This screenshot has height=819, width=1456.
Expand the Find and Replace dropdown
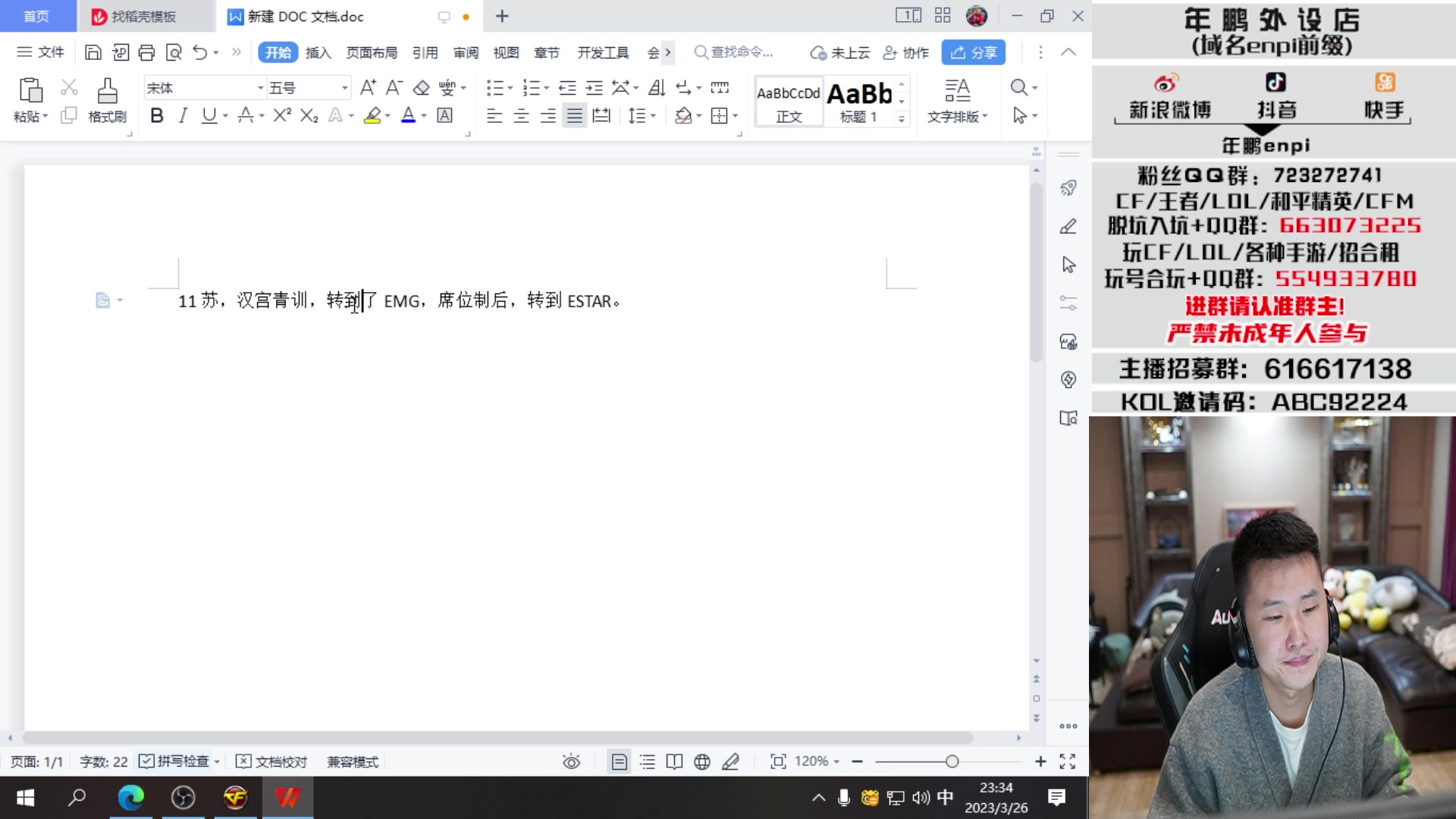[x=1035, y=88]
